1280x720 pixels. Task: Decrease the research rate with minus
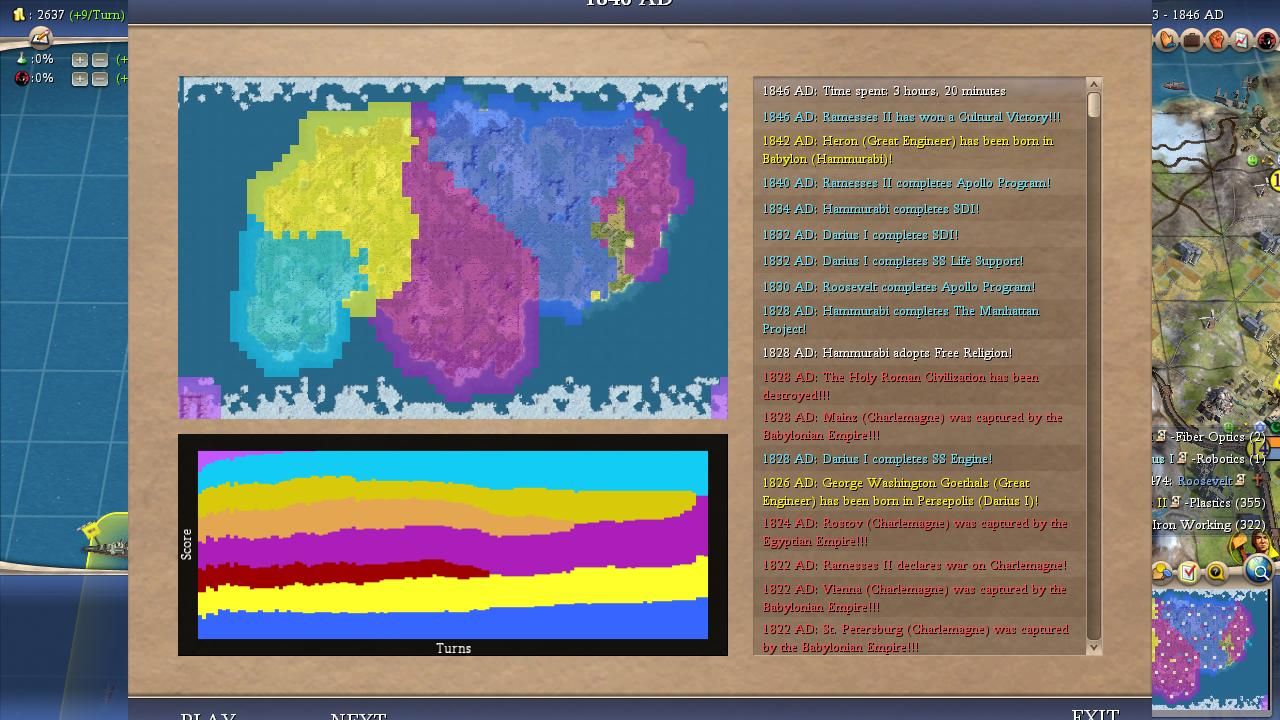[100, 59]
